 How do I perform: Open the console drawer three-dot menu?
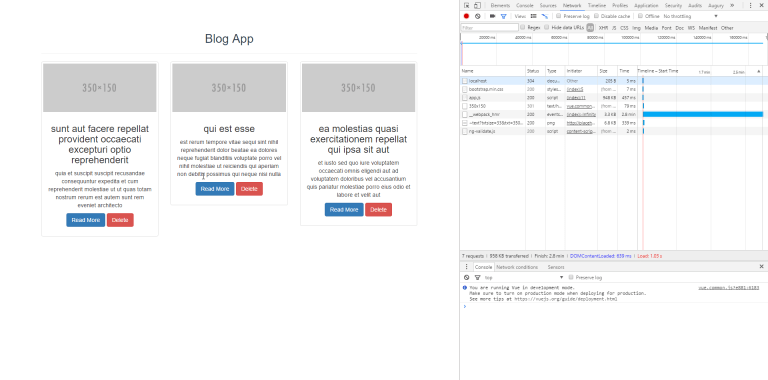[466, 267]
